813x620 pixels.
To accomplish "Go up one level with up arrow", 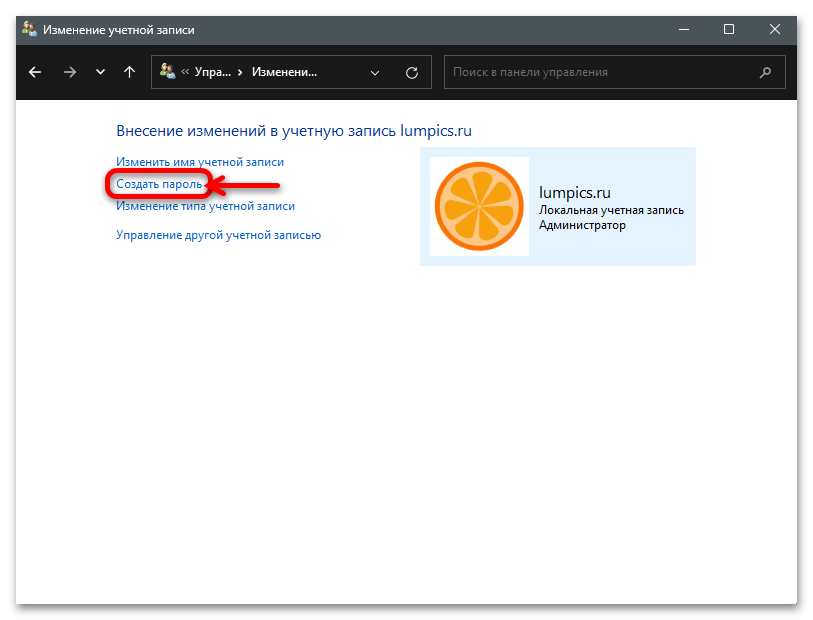I will tap(129, 72).
